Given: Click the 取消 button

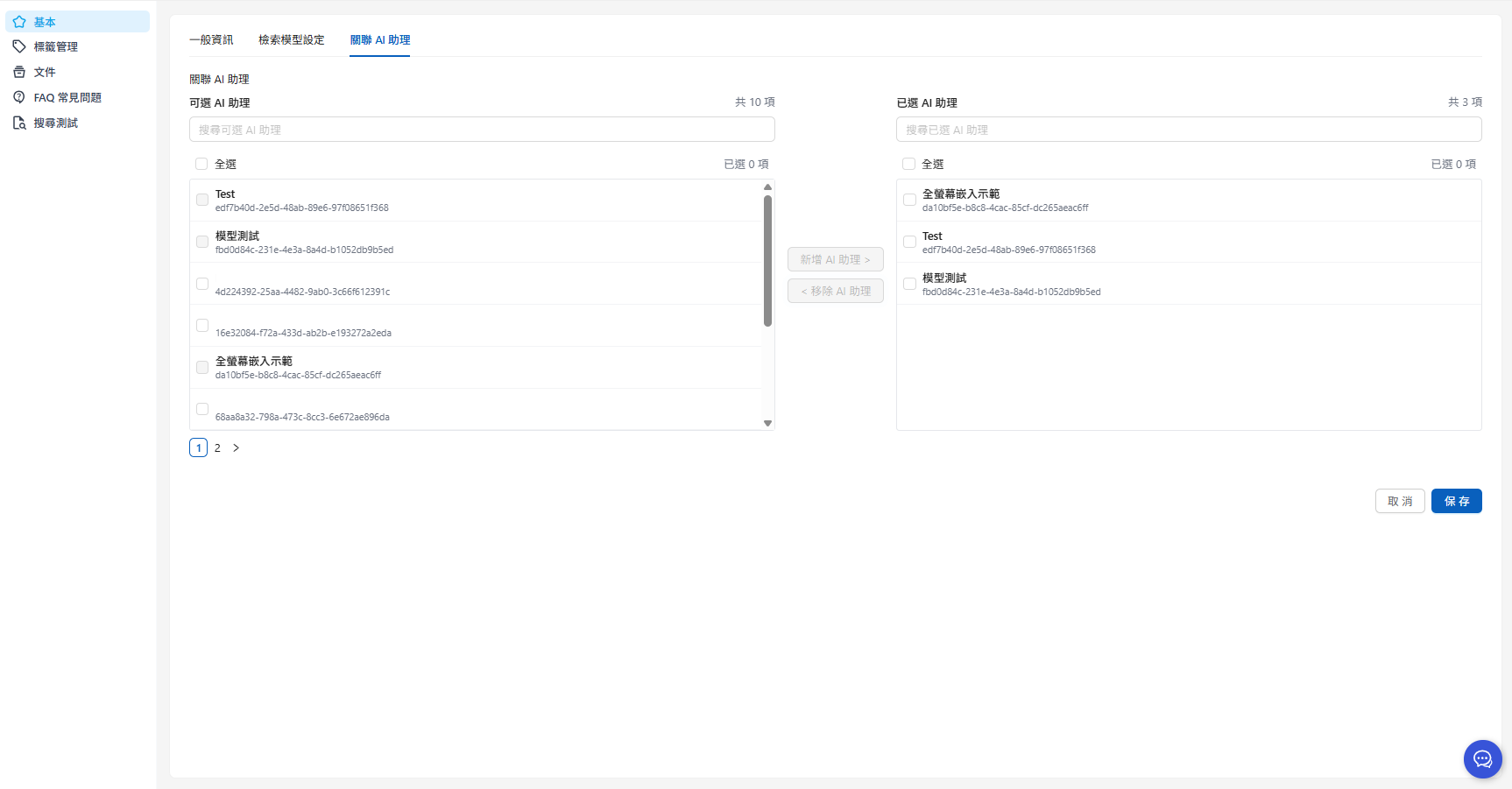Looking at the screenshot, I should click(1399, 501).
